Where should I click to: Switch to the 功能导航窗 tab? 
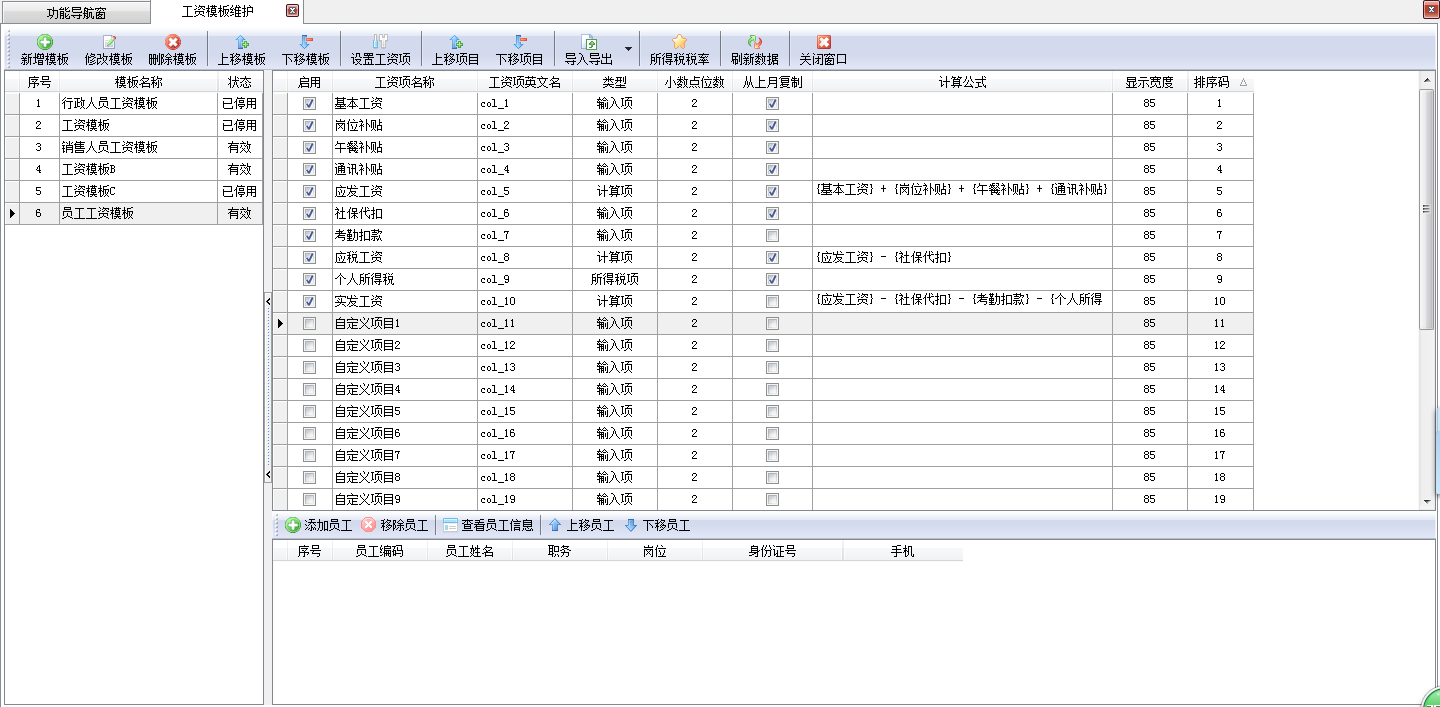pyautogui.click(x=76, y=13)
